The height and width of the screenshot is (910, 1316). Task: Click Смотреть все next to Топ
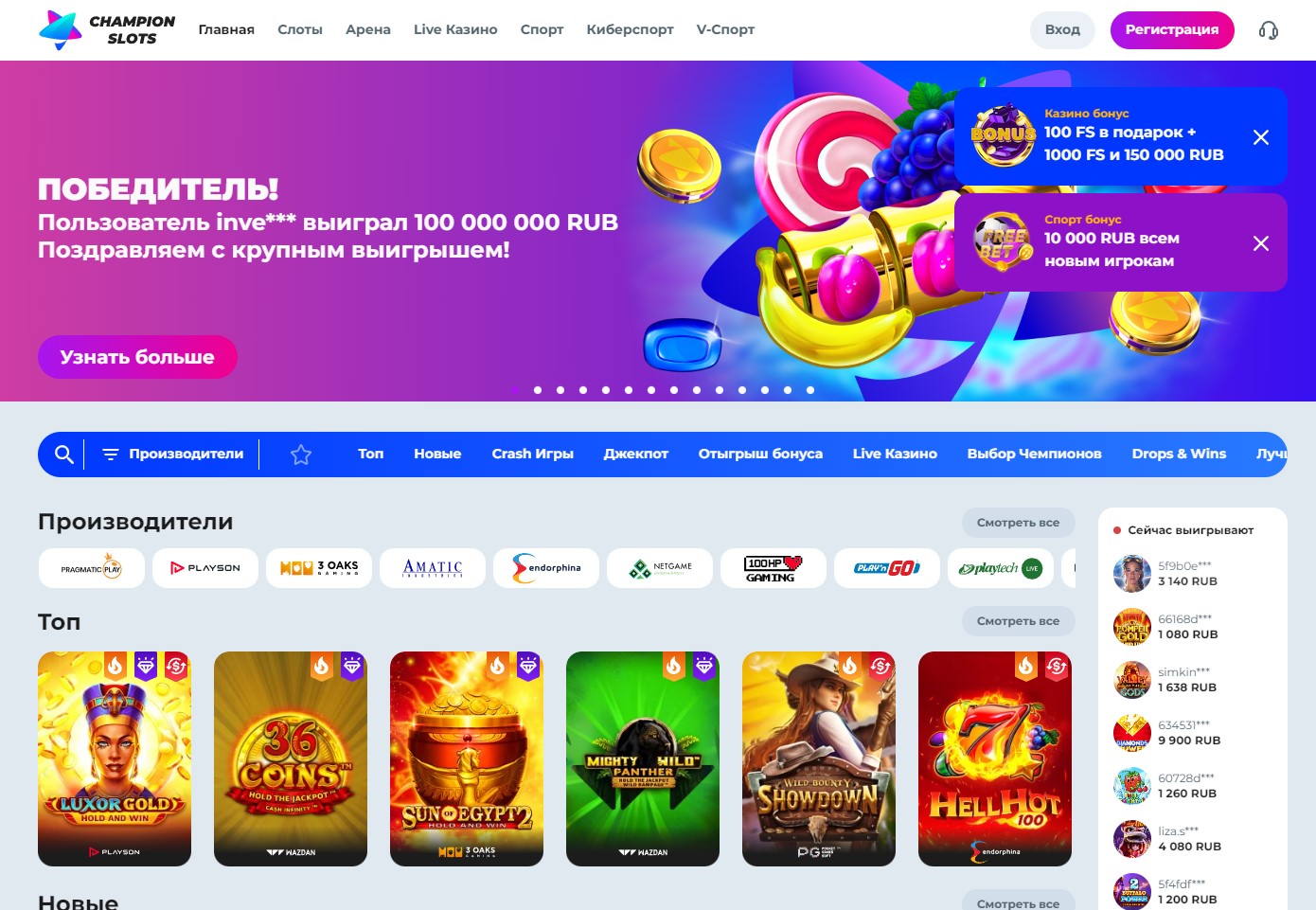click(x=1019, y=621)
